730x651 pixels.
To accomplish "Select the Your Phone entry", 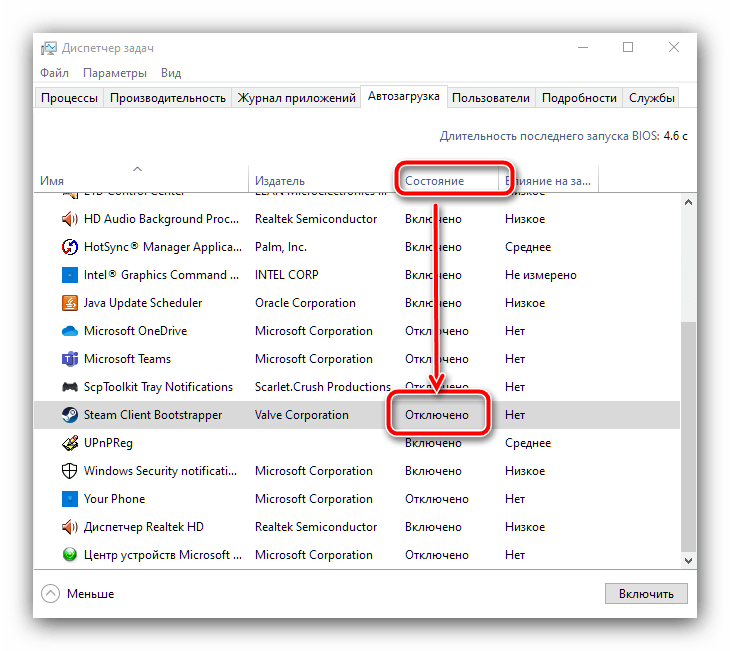I will [114, 499].
